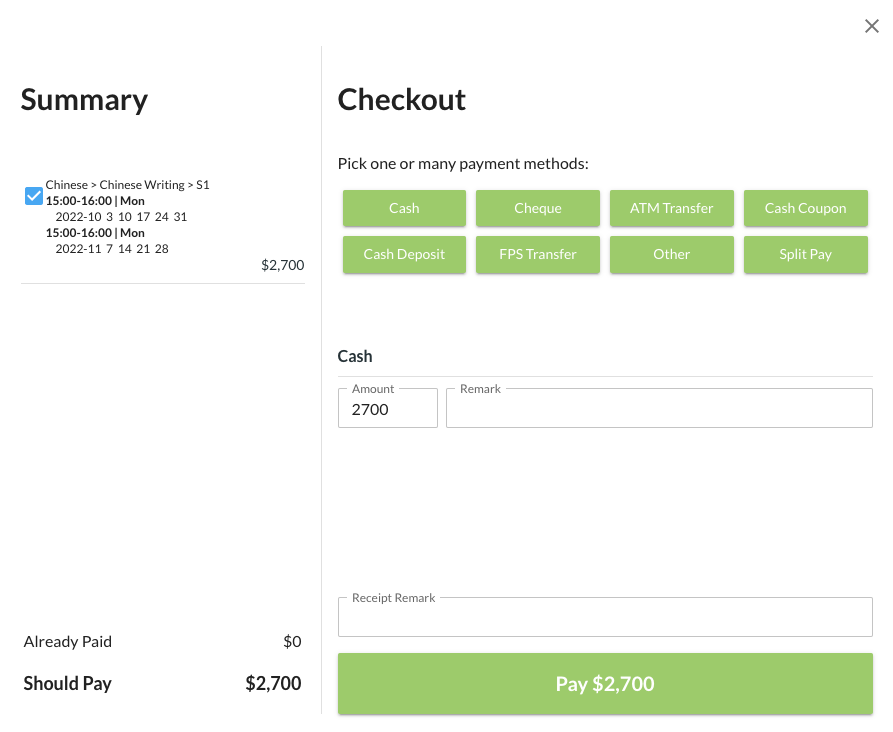Click the Receipt Remark text box
Viewport: 893px width, 732px height.
[x=605, y=618]
